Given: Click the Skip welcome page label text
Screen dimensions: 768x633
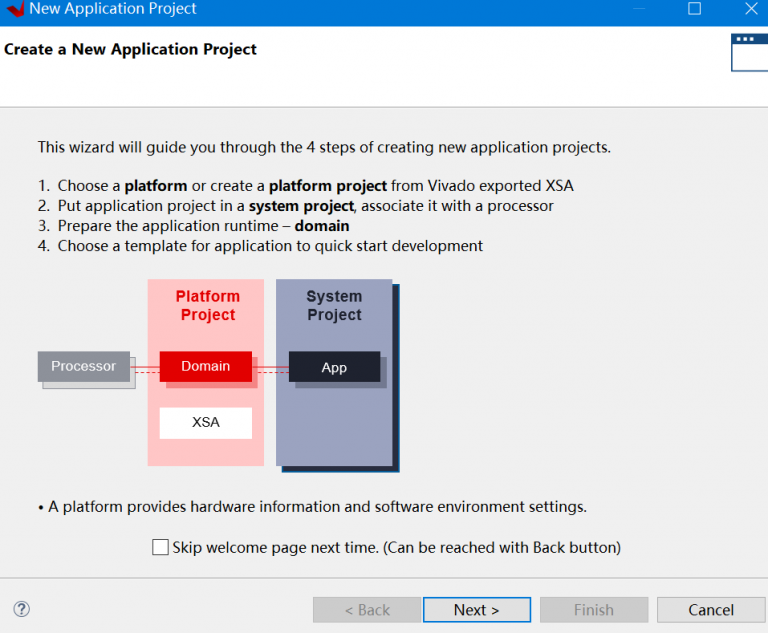Looking at the screenshot, I should click(396, 547).
